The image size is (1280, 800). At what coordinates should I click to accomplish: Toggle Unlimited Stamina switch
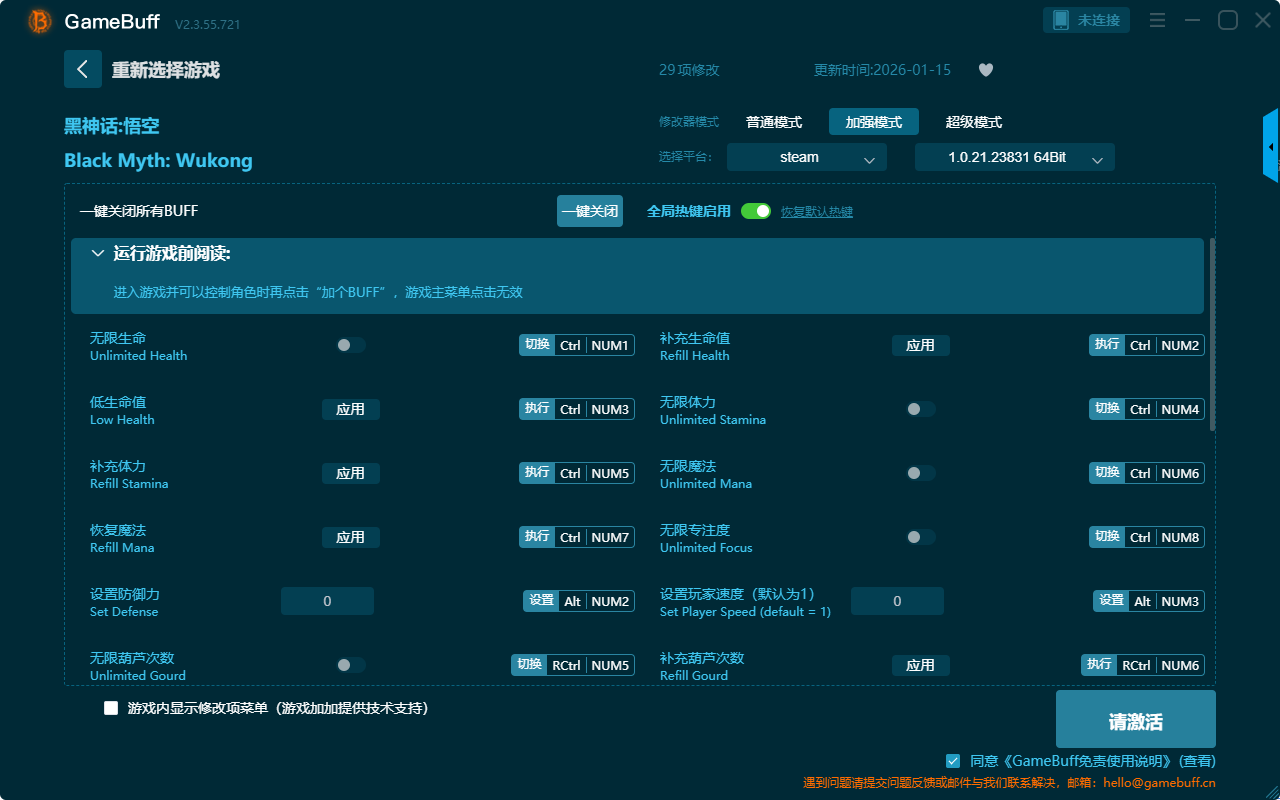(921, 409)
